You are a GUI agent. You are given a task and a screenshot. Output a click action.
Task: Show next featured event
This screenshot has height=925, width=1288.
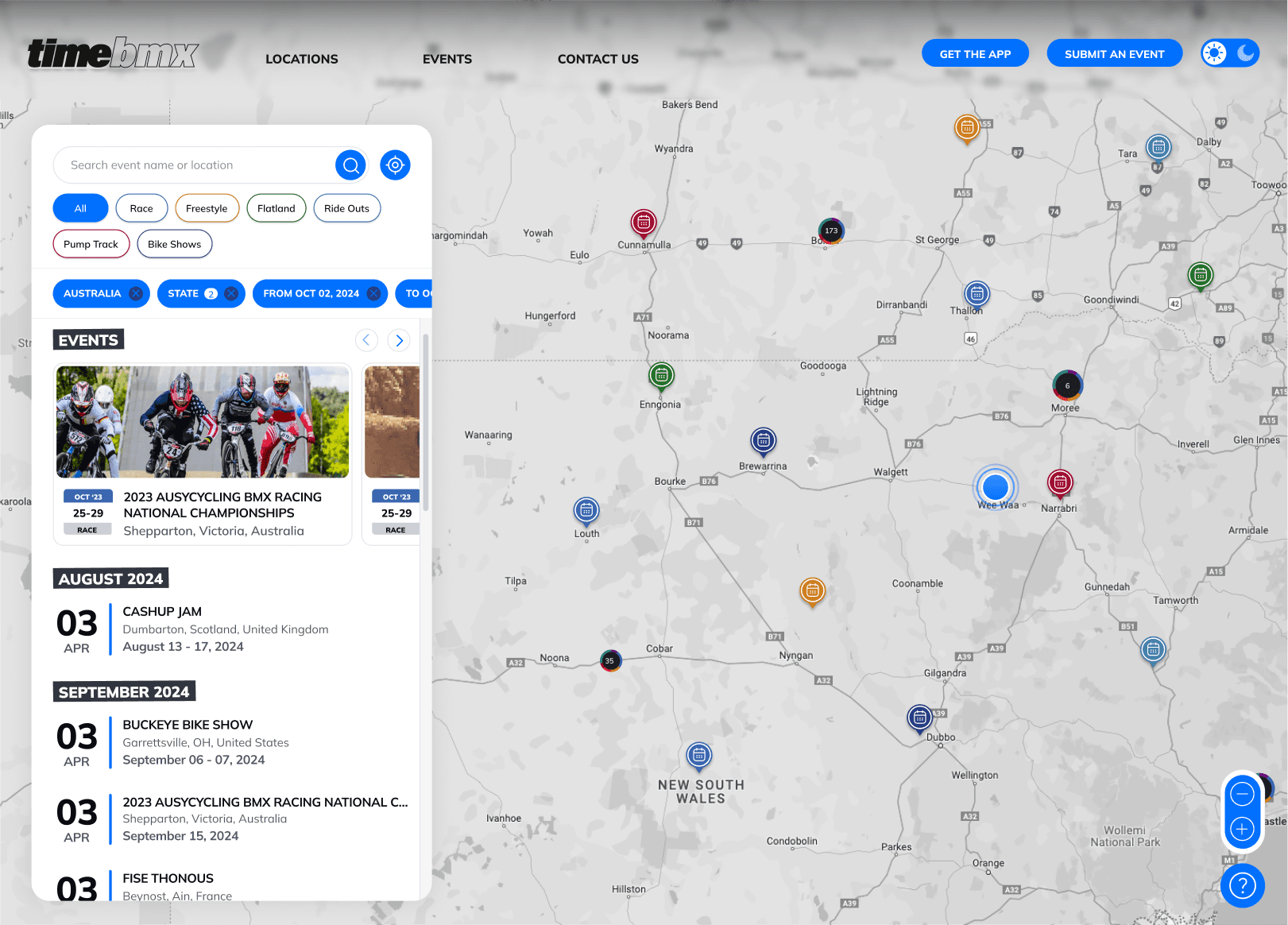pyautogui.click(x=400, y=340)
